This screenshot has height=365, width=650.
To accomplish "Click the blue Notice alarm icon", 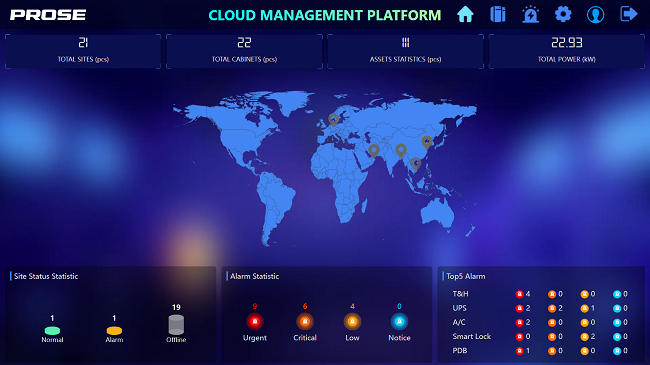I will (x=399, y=321).
